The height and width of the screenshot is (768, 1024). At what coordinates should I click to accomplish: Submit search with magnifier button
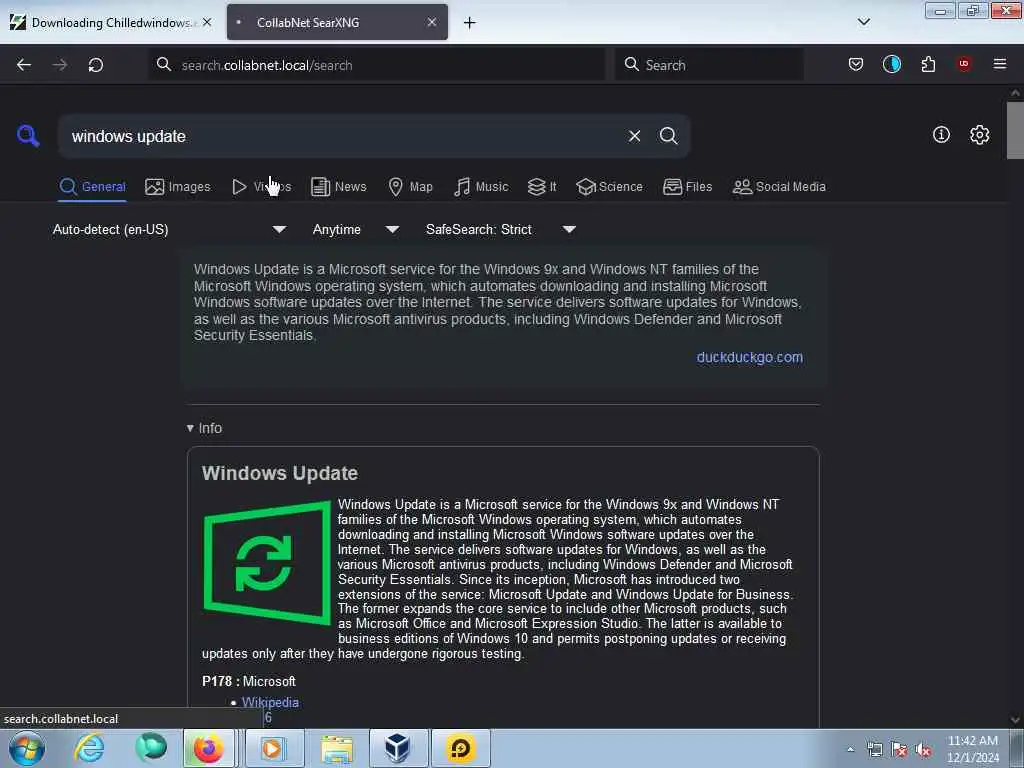pos(668,136)
